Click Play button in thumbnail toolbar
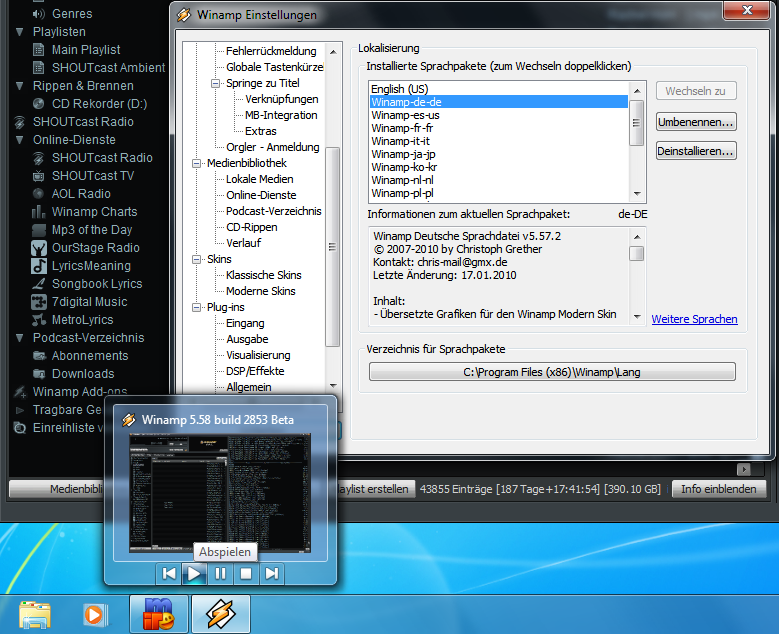The width and height of the screenshot is (779, 634). coord(194,573)
